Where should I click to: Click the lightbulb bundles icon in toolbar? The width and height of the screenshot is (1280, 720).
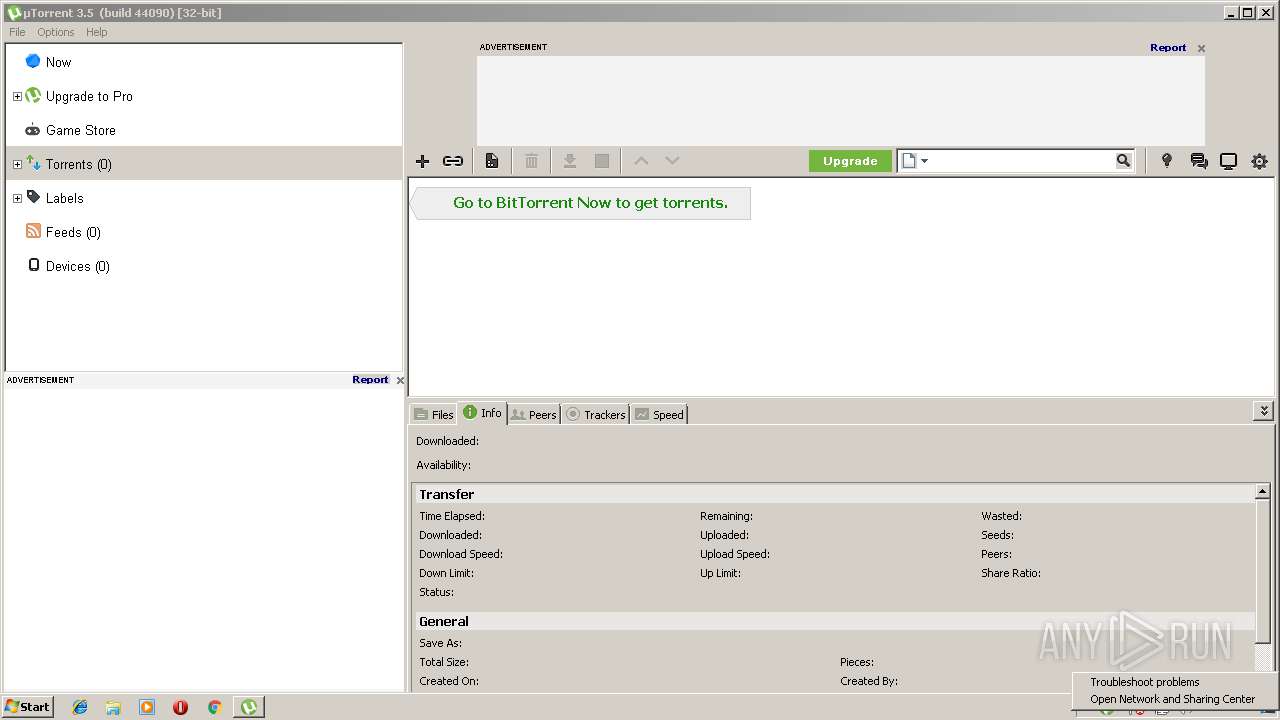1166,161
